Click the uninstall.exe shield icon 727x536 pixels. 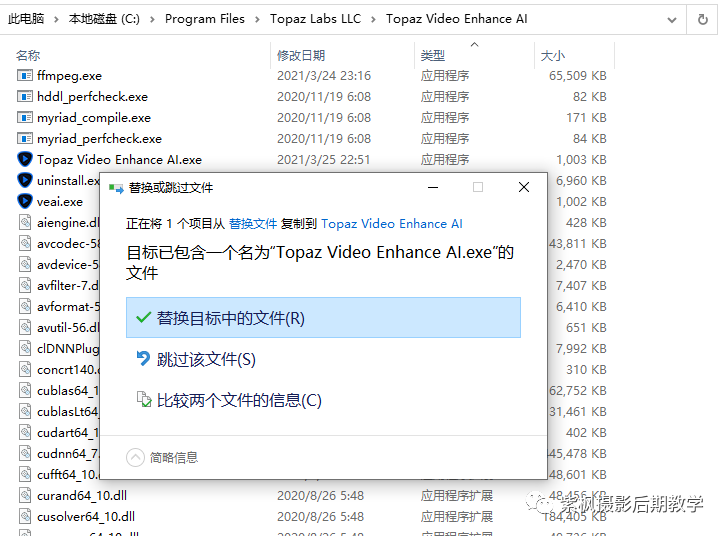coord(25,180)
